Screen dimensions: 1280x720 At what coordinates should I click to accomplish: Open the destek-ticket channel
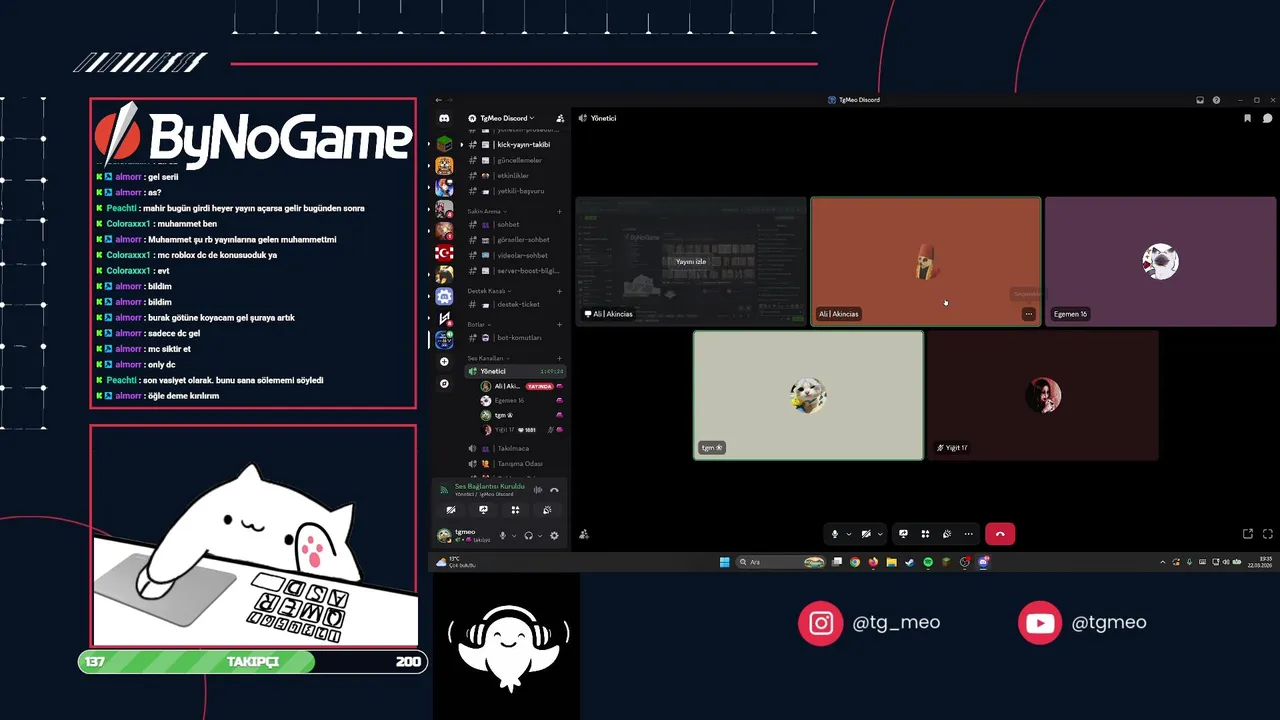click(514, 304)
